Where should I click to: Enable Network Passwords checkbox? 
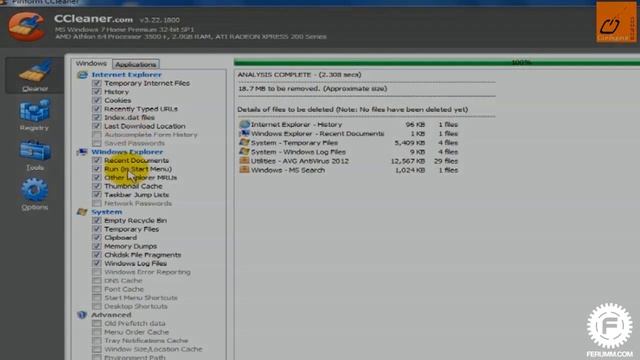pyautogui.click(x=97, y=203)
